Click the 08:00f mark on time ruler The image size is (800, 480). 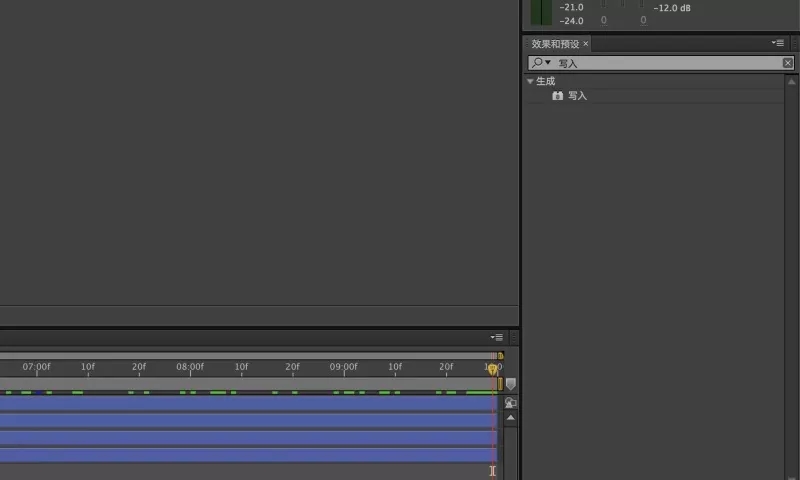coord(190,368)
